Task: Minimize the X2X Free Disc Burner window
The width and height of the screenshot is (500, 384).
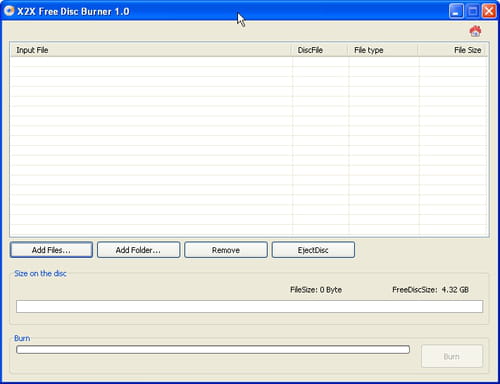Action: pos(456,11)
